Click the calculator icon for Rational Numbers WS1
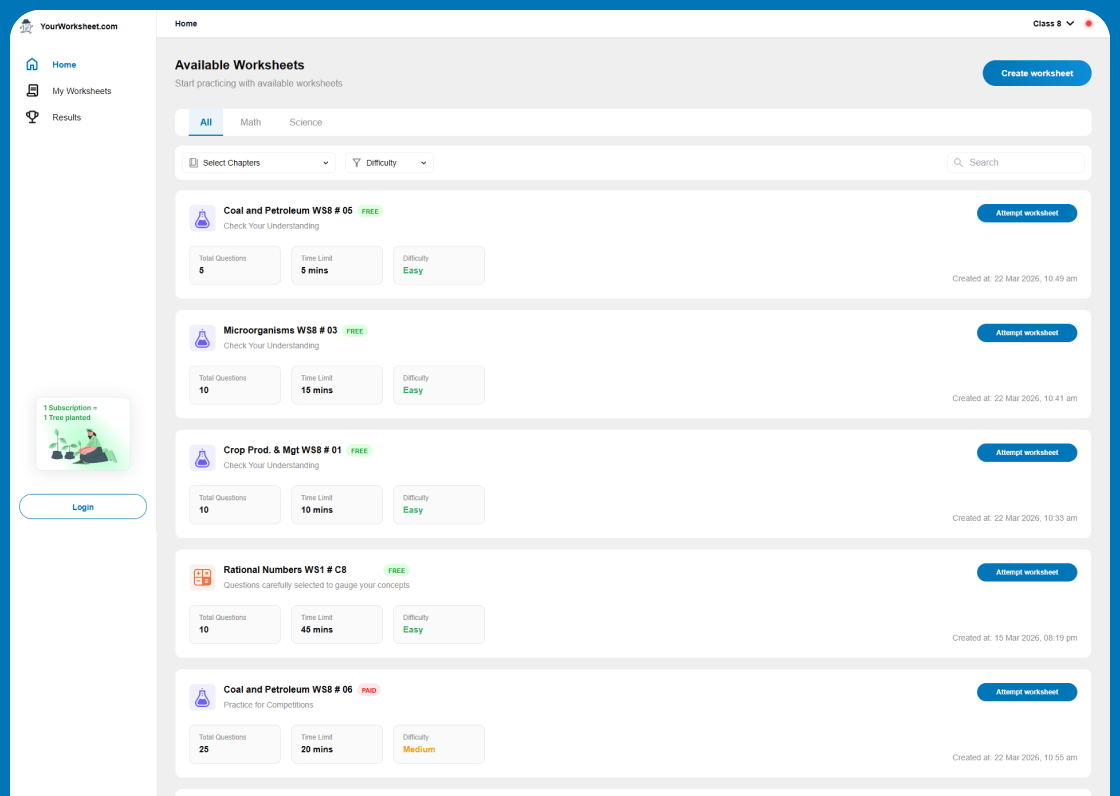This screenshot has width=1120, height=796. [x=202, y=578]
